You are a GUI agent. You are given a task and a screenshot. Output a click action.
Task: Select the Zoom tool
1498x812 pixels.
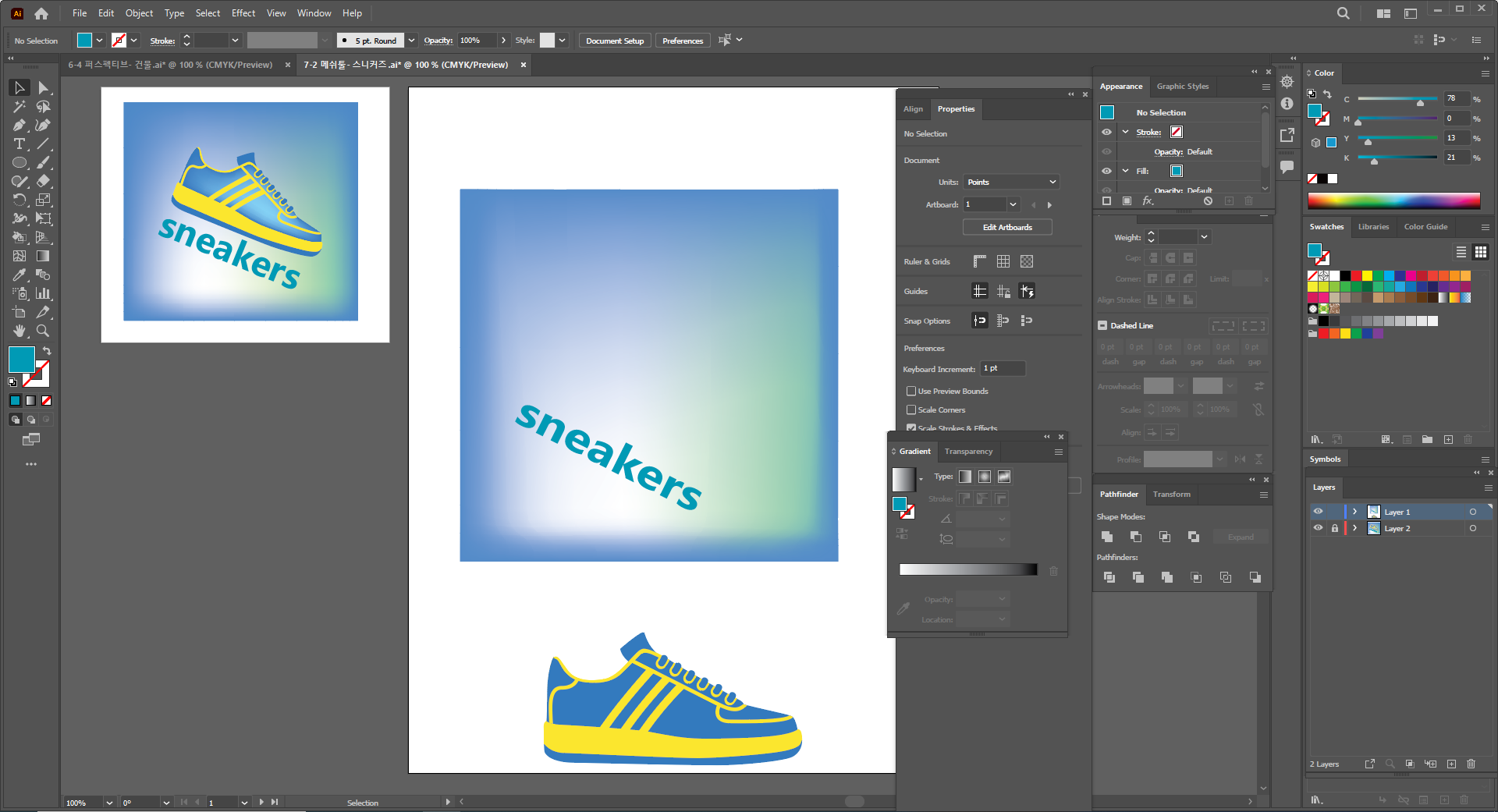[44, 332]
